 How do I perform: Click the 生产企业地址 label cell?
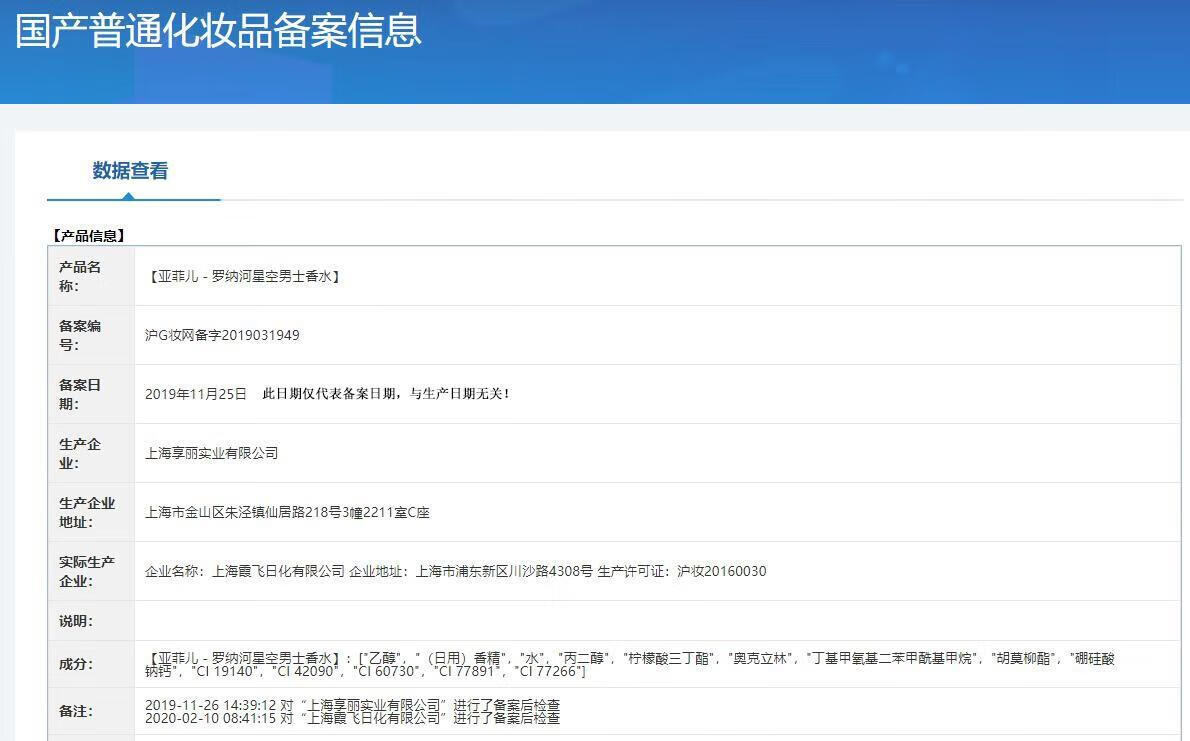tap(91, 512)
